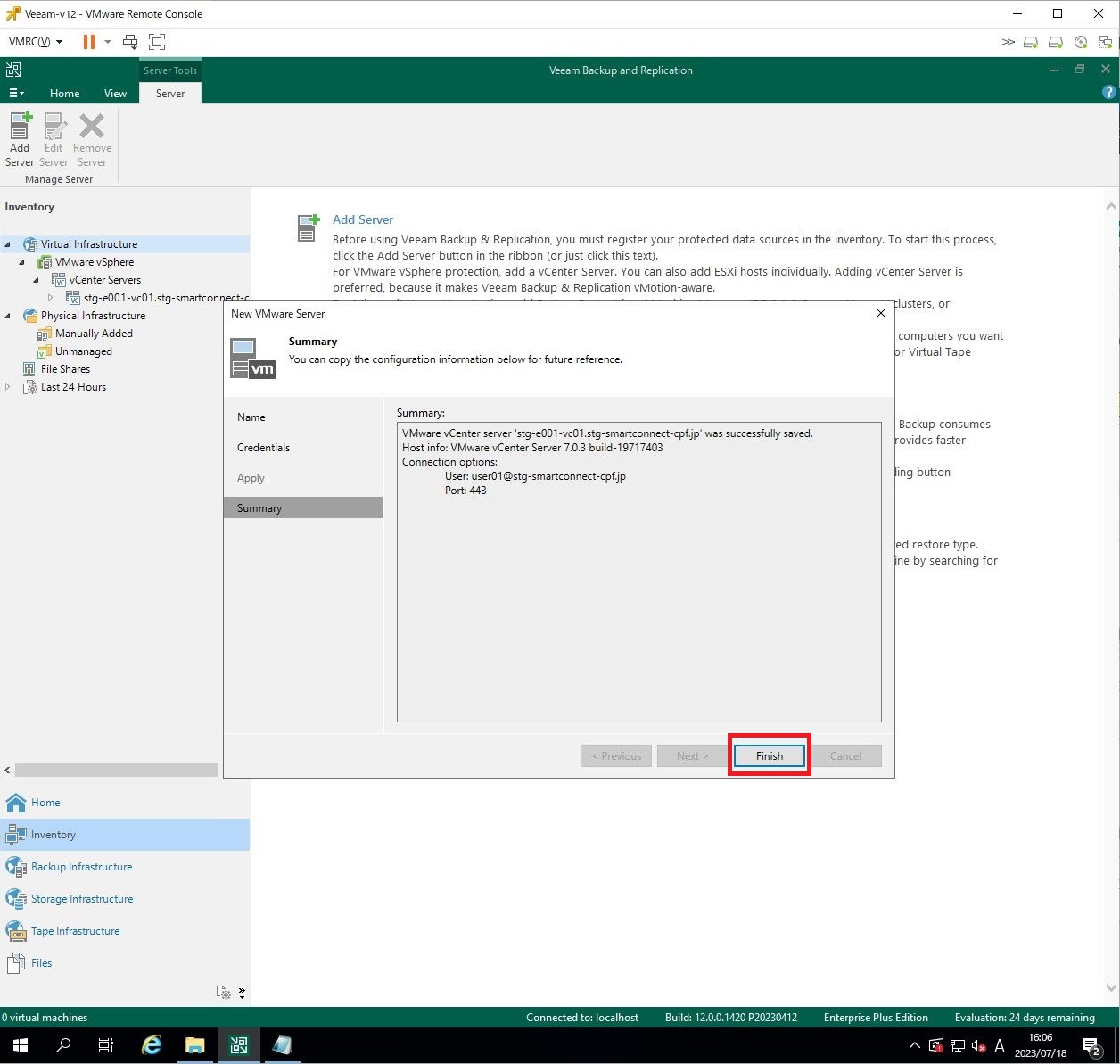This screenshot has width=1120, height=1064.
Task: Open the VMRC power options dropdown arrow
Action: click(x=108, y=42)
